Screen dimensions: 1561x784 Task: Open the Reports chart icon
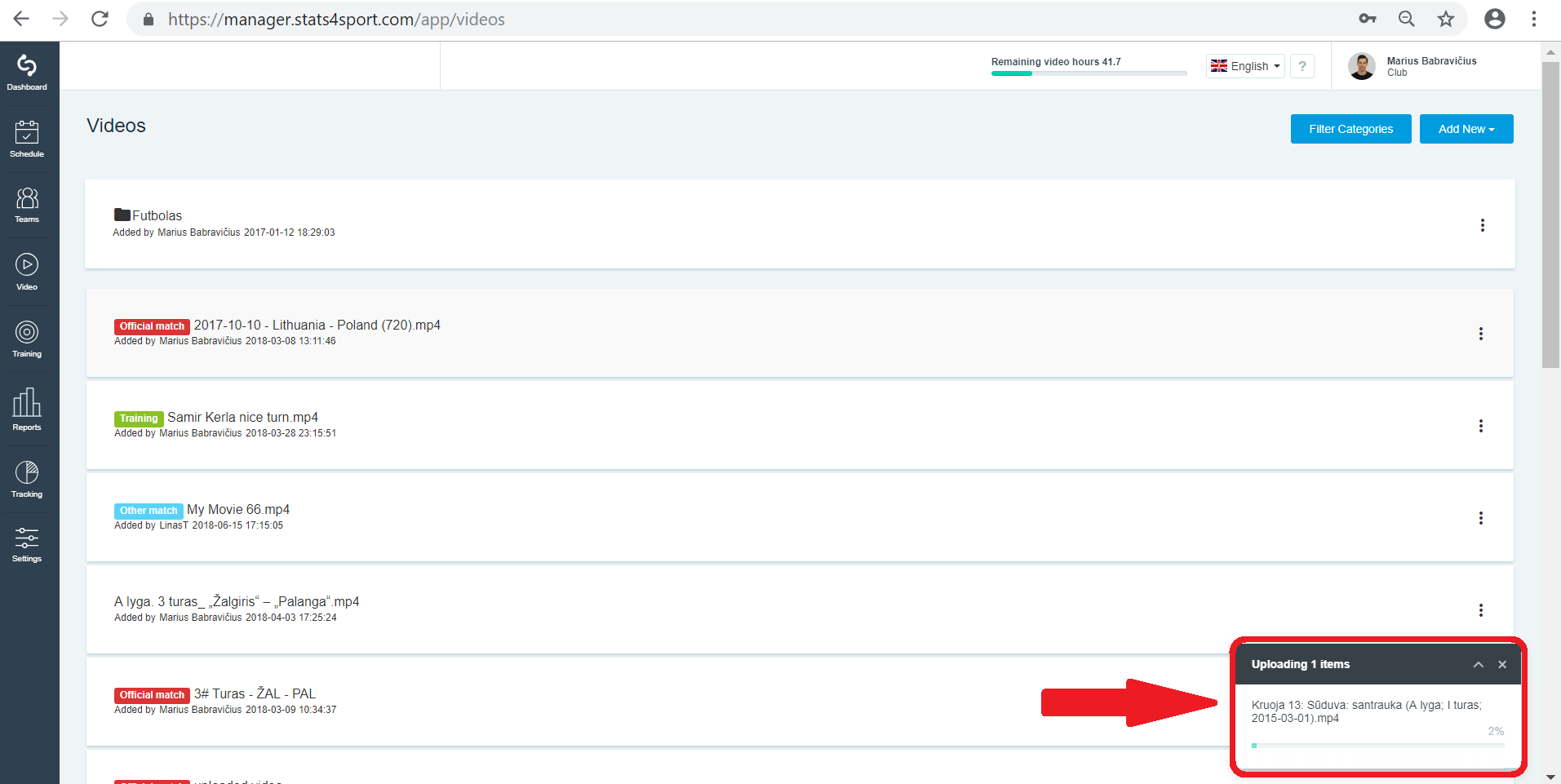pyautogui.click(x=27, y=402)
